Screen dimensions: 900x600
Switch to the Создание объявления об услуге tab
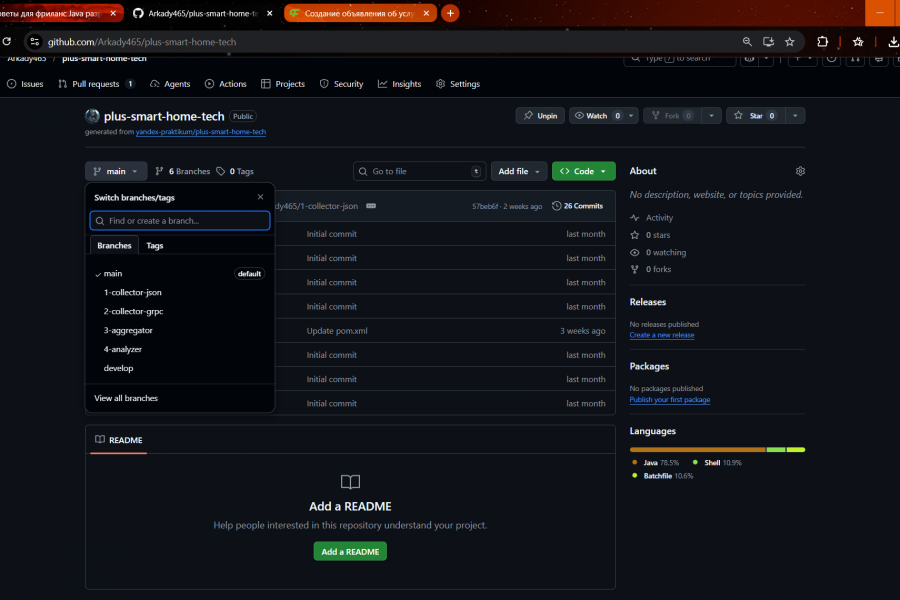(x=359, y=13)
